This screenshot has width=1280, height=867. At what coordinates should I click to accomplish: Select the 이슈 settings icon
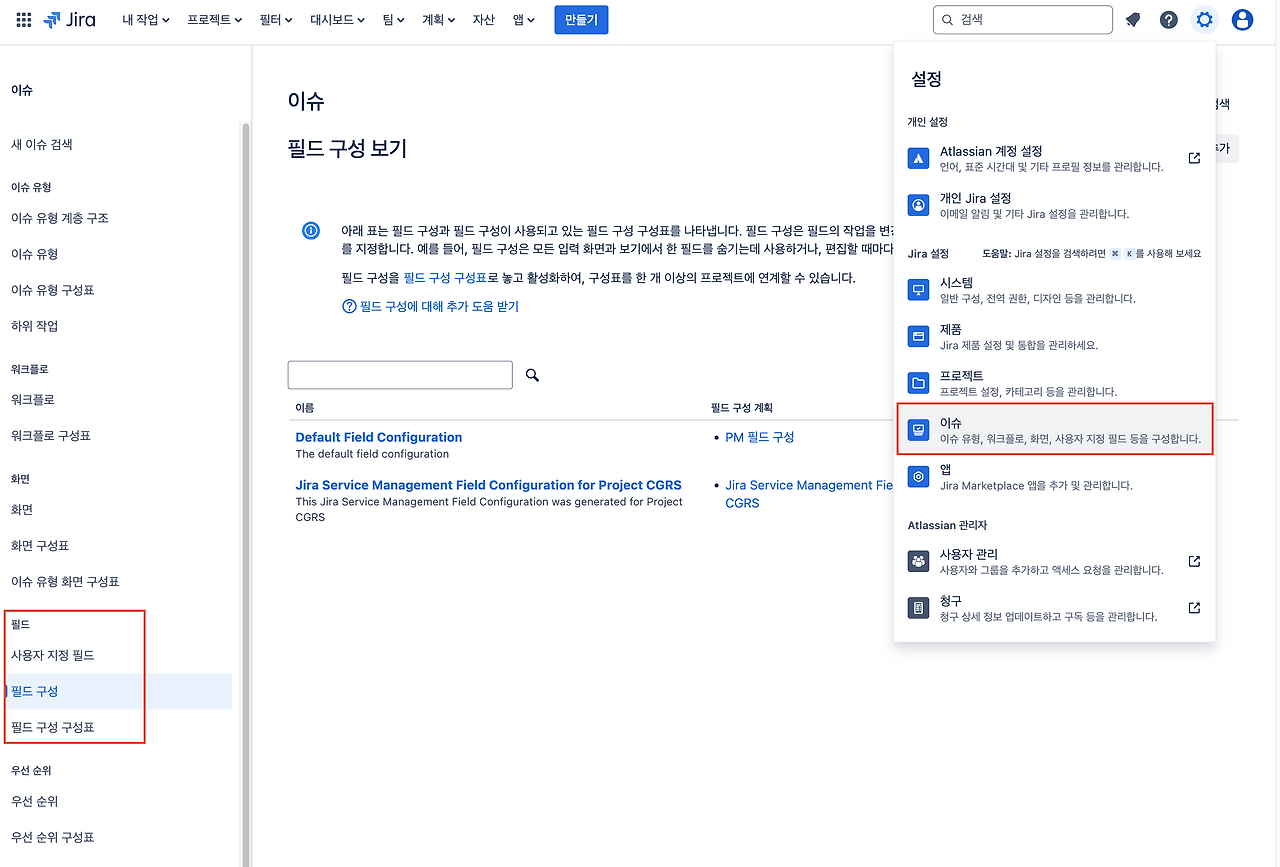coord(918,430)
